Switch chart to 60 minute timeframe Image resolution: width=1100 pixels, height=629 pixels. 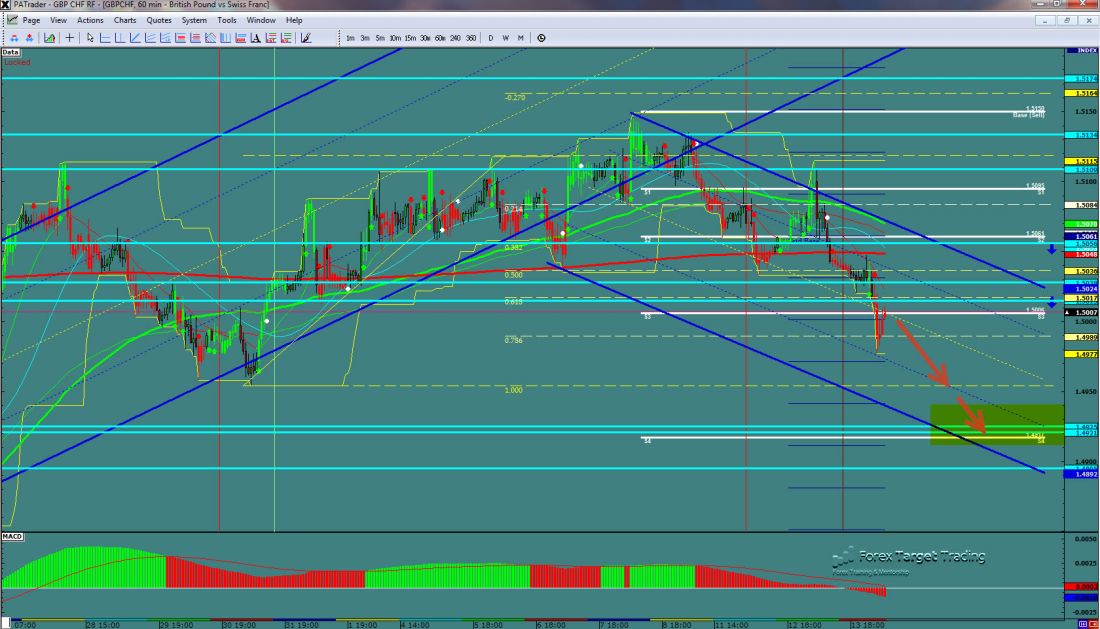point(439,38)
